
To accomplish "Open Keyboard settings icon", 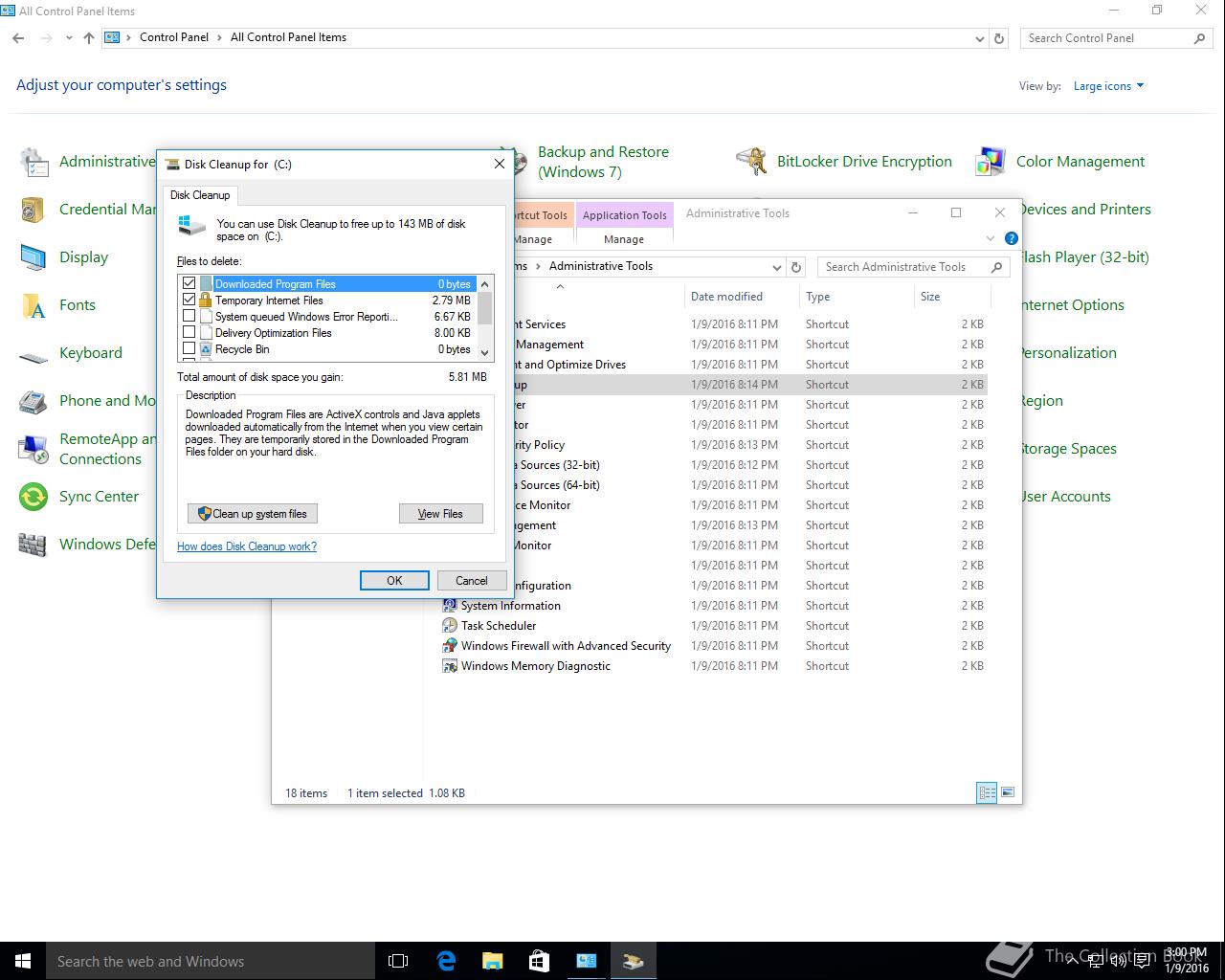I will coord(33,356).
